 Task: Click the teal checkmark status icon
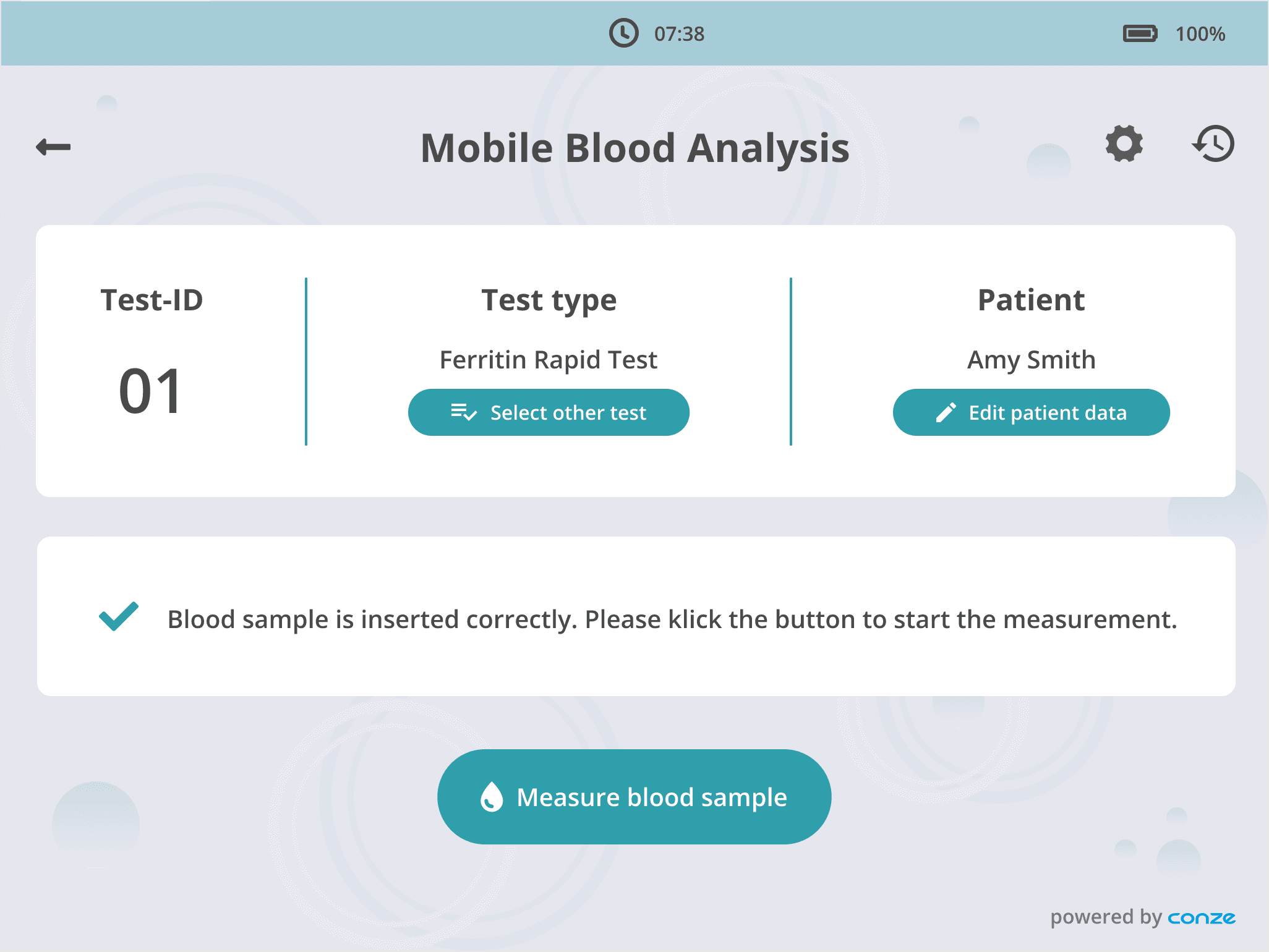[x=119, y=616]
